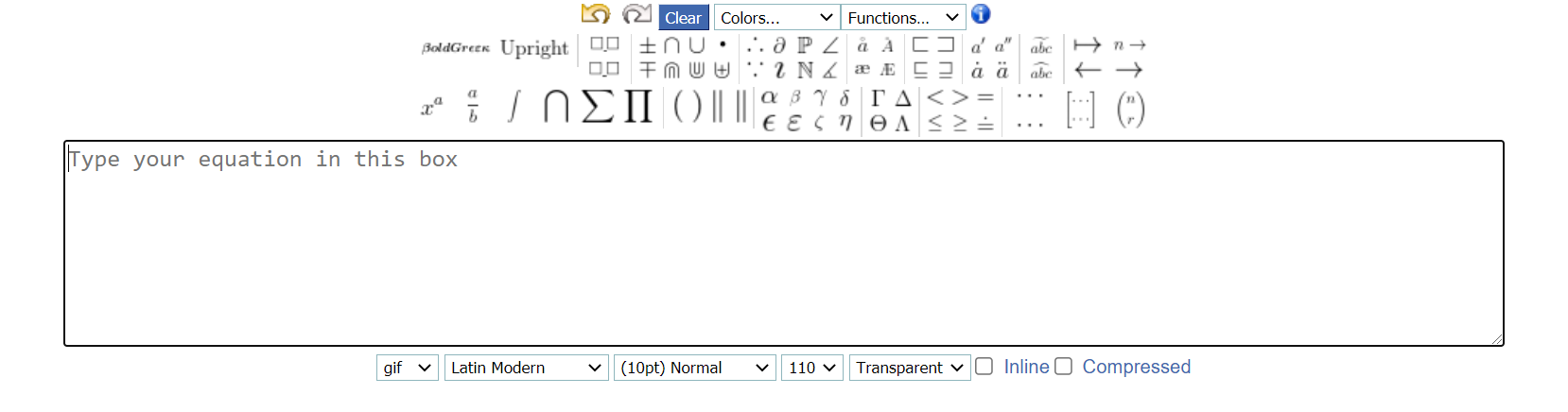Insert the Greek eta η letter

tap(845, 122)
